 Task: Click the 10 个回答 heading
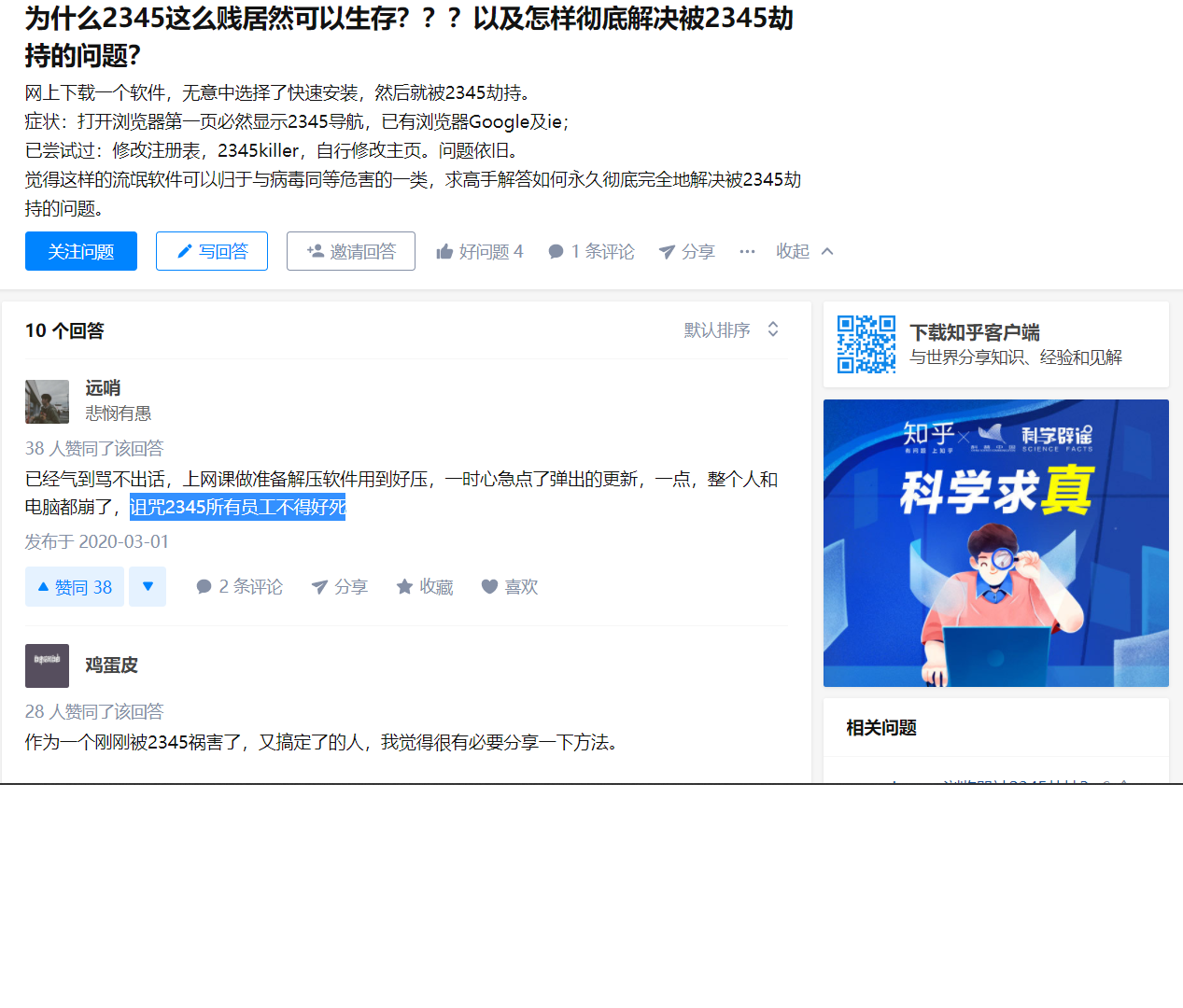[x=64, y=330]
